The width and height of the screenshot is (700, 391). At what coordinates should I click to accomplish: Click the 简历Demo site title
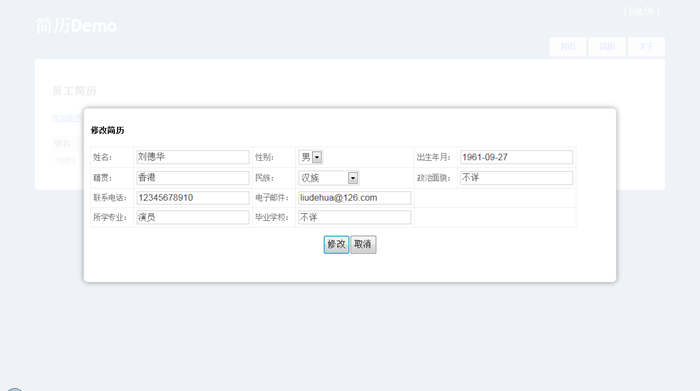click(76, 26)
